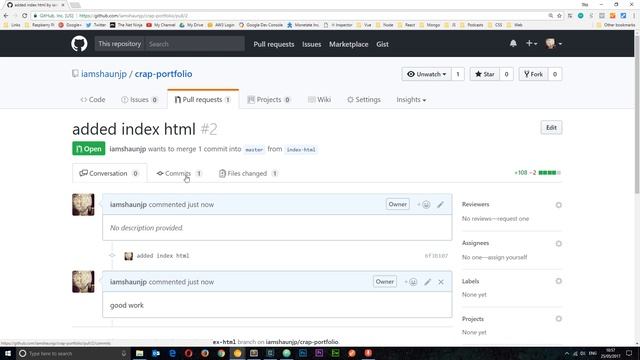The image size is (640, 360).
Task: Reload the page in browser
Action: click(24, 16)
